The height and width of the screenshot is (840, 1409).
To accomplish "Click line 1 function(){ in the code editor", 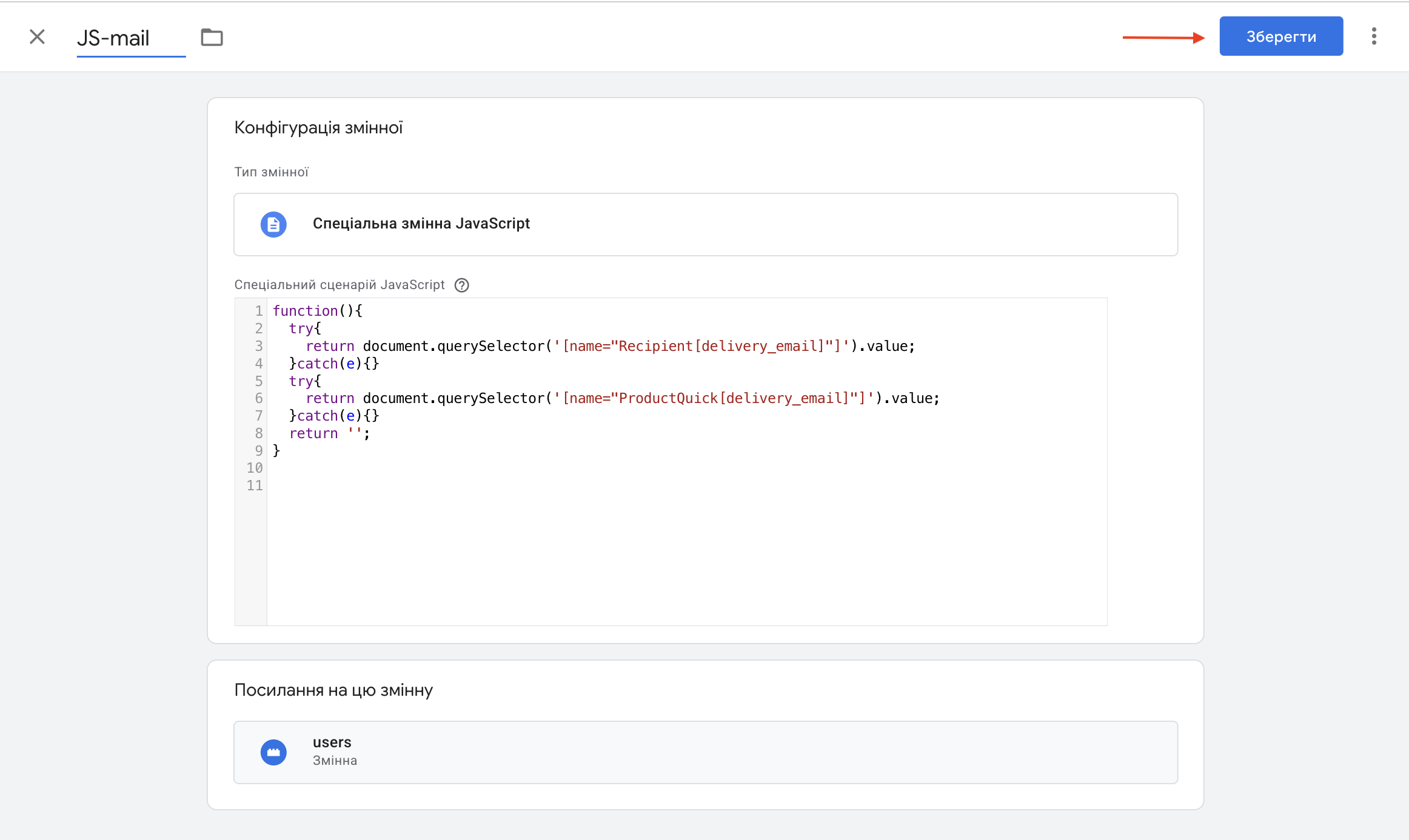I will point(317,311).
